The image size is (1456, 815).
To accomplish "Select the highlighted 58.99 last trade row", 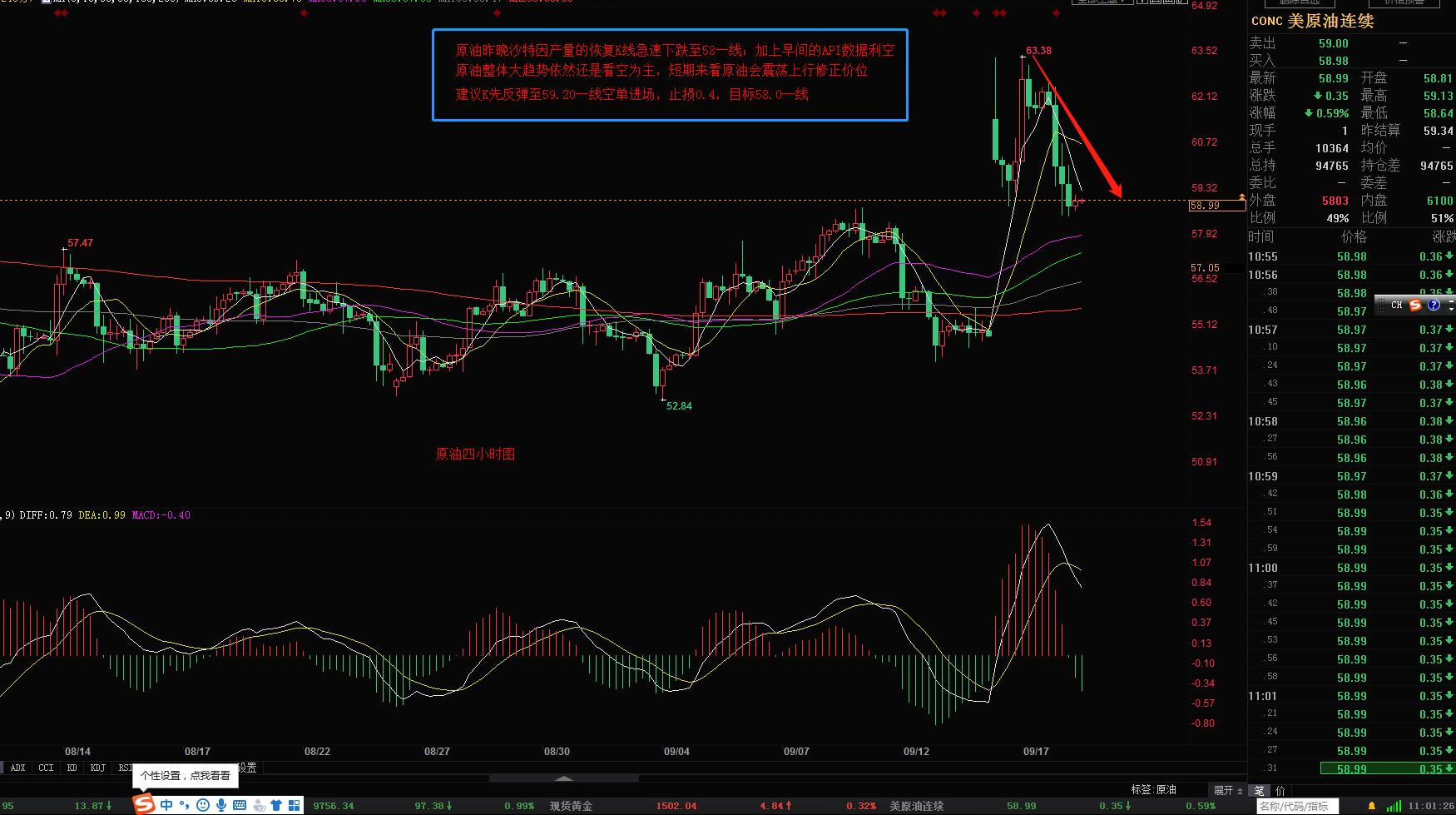I will coord(1387,768).
